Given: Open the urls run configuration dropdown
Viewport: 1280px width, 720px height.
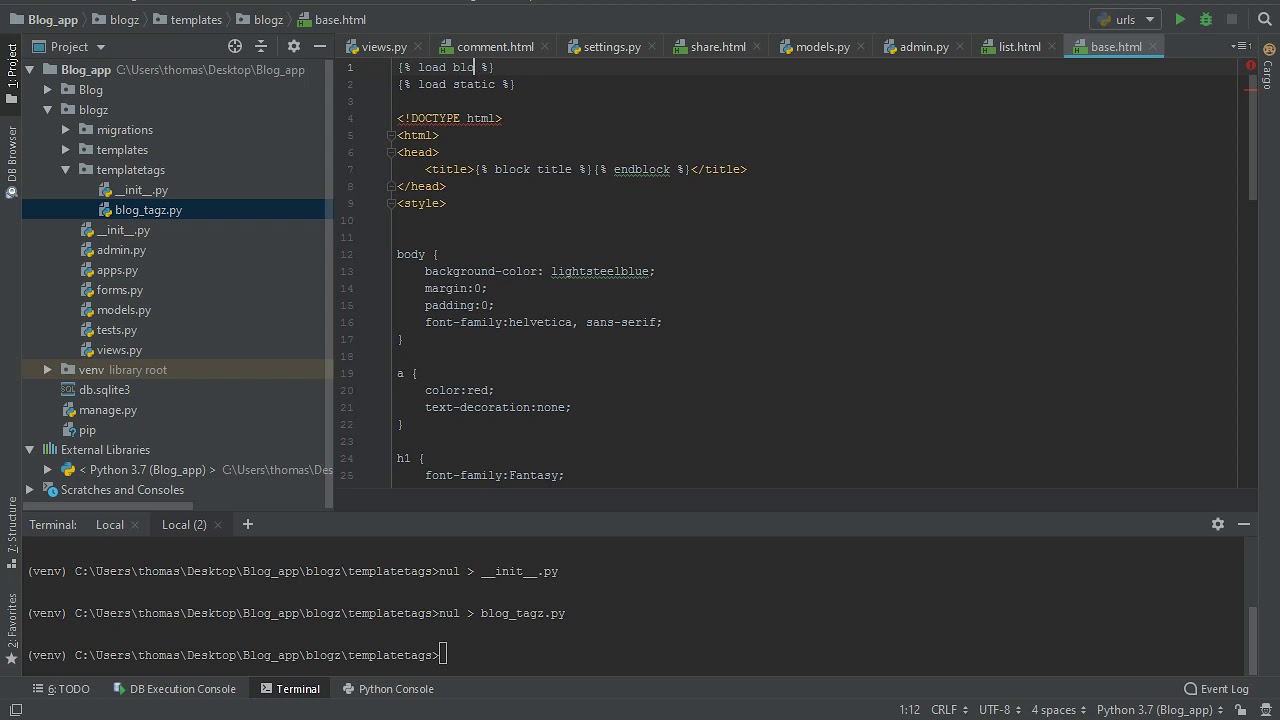Looking at the screenshot, I should coord(1127,19).
